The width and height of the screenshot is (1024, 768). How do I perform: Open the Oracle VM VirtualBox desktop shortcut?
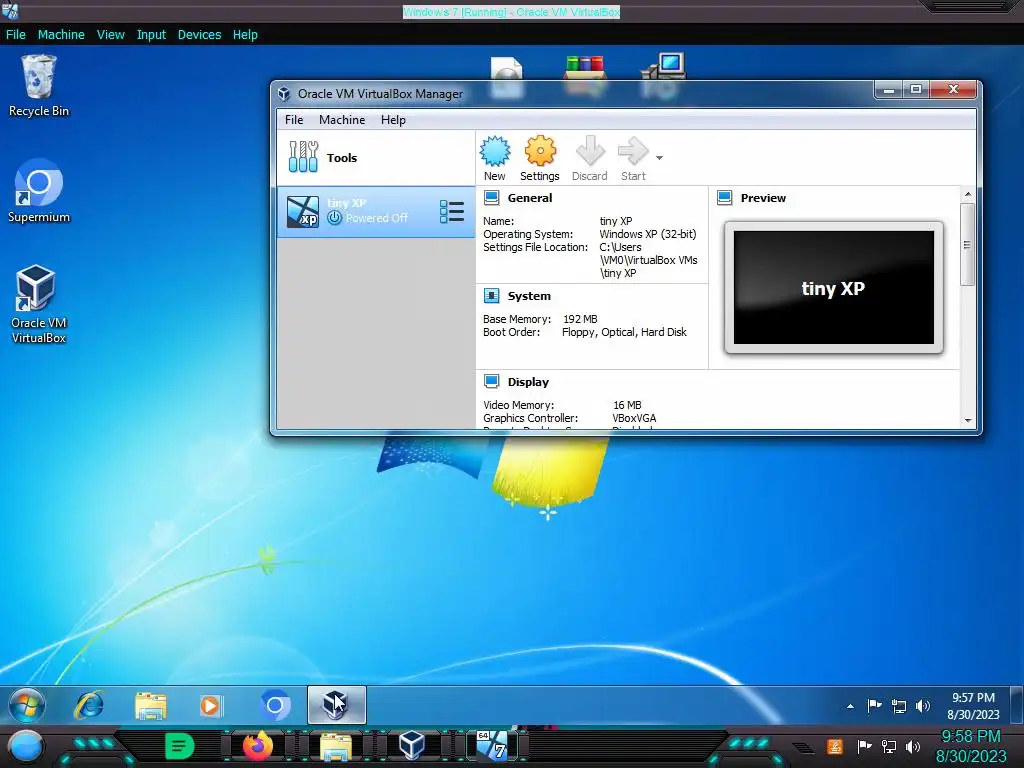(39, 304)
